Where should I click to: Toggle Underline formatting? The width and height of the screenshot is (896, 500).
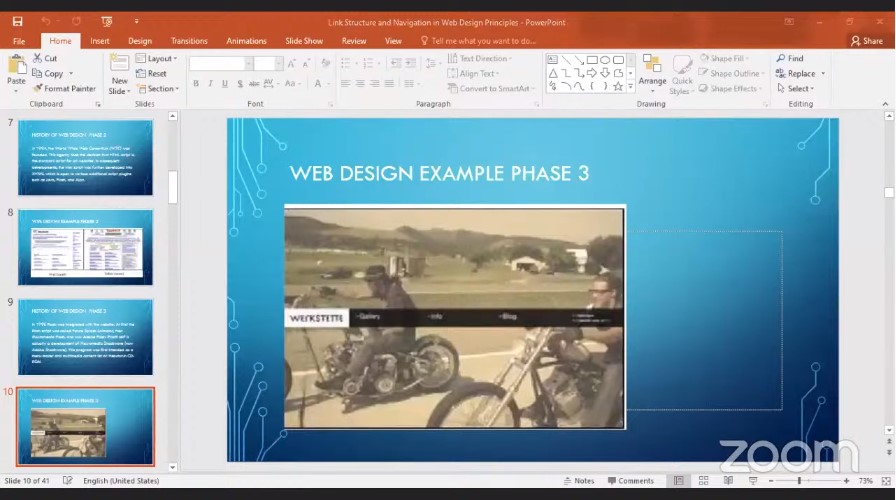[225, 83]
